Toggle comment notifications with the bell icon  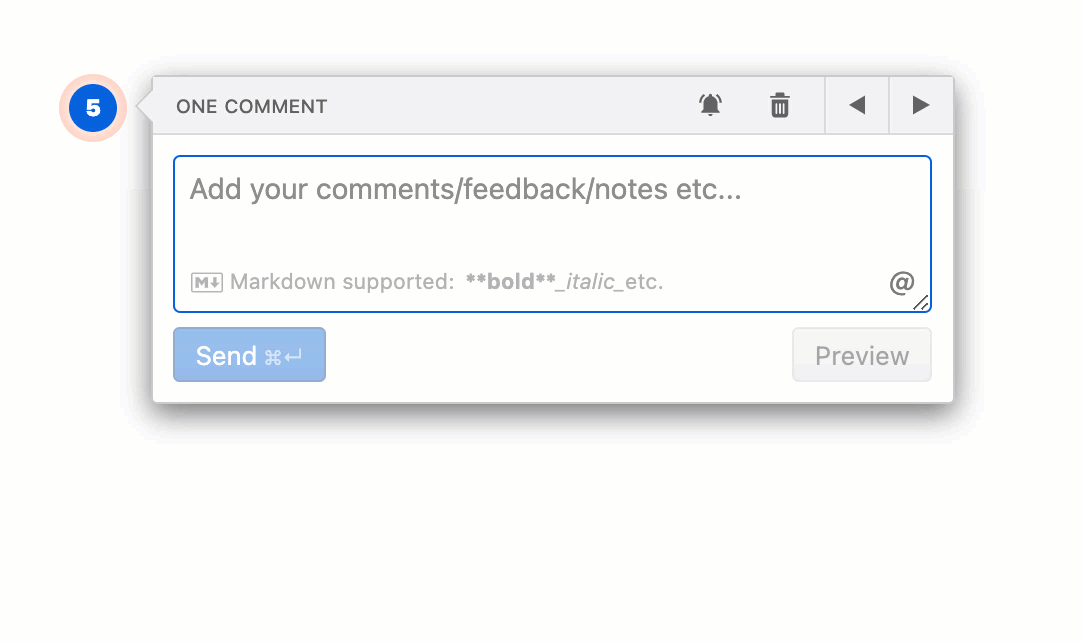(x=710, y=105)
